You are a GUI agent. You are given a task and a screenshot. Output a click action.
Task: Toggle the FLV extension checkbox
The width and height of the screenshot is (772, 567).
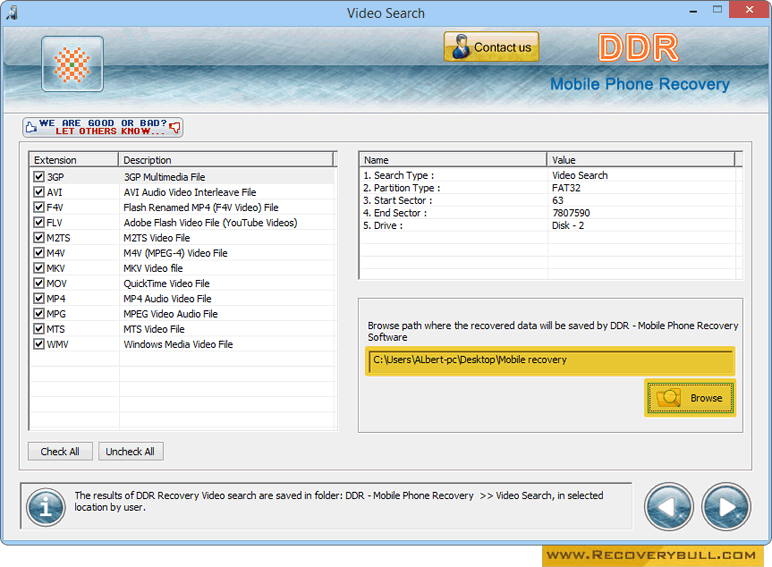click(39, 222)
